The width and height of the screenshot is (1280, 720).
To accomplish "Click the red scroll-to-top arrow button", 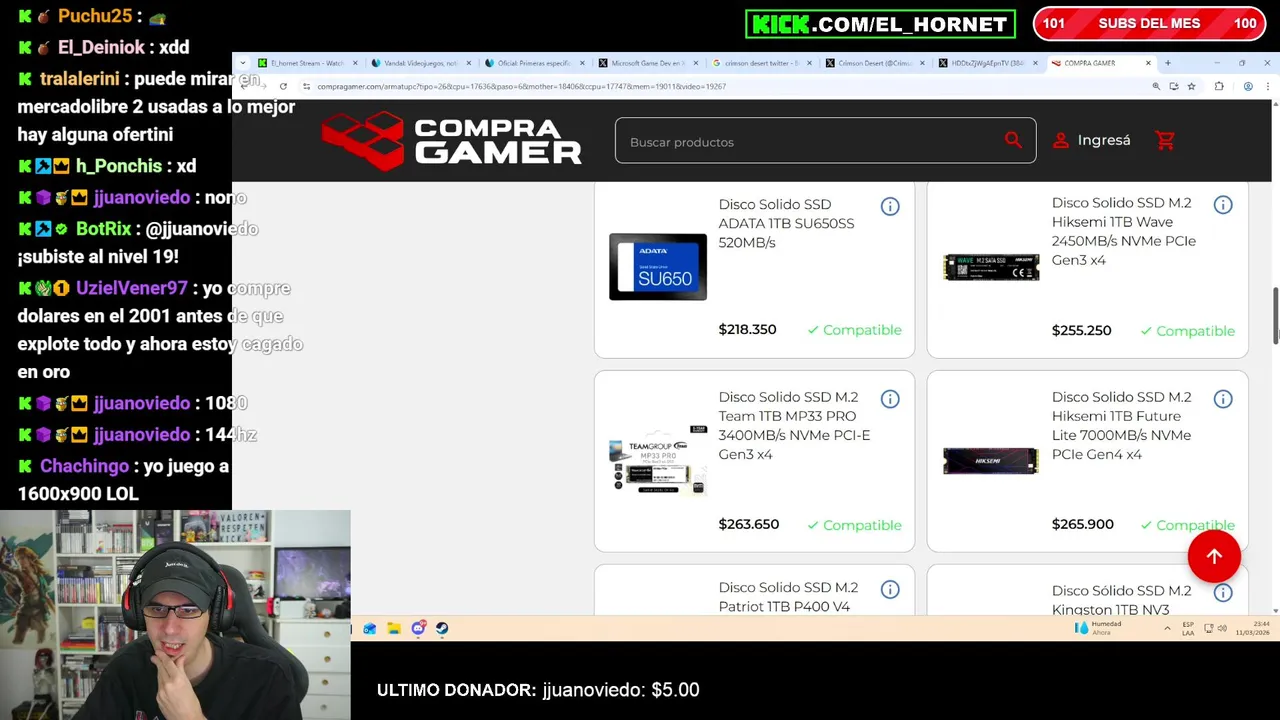I will click(1214, 556).
